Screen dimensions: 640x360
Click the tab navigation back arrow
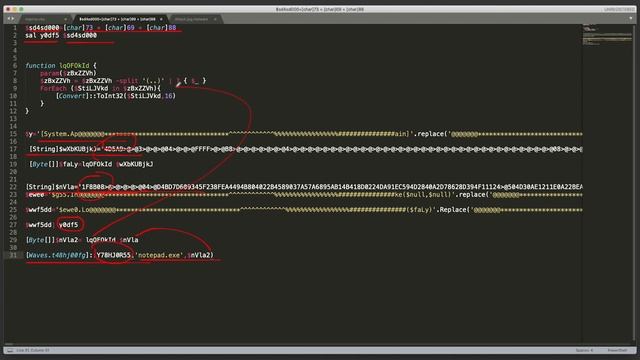tap(9, 18)
